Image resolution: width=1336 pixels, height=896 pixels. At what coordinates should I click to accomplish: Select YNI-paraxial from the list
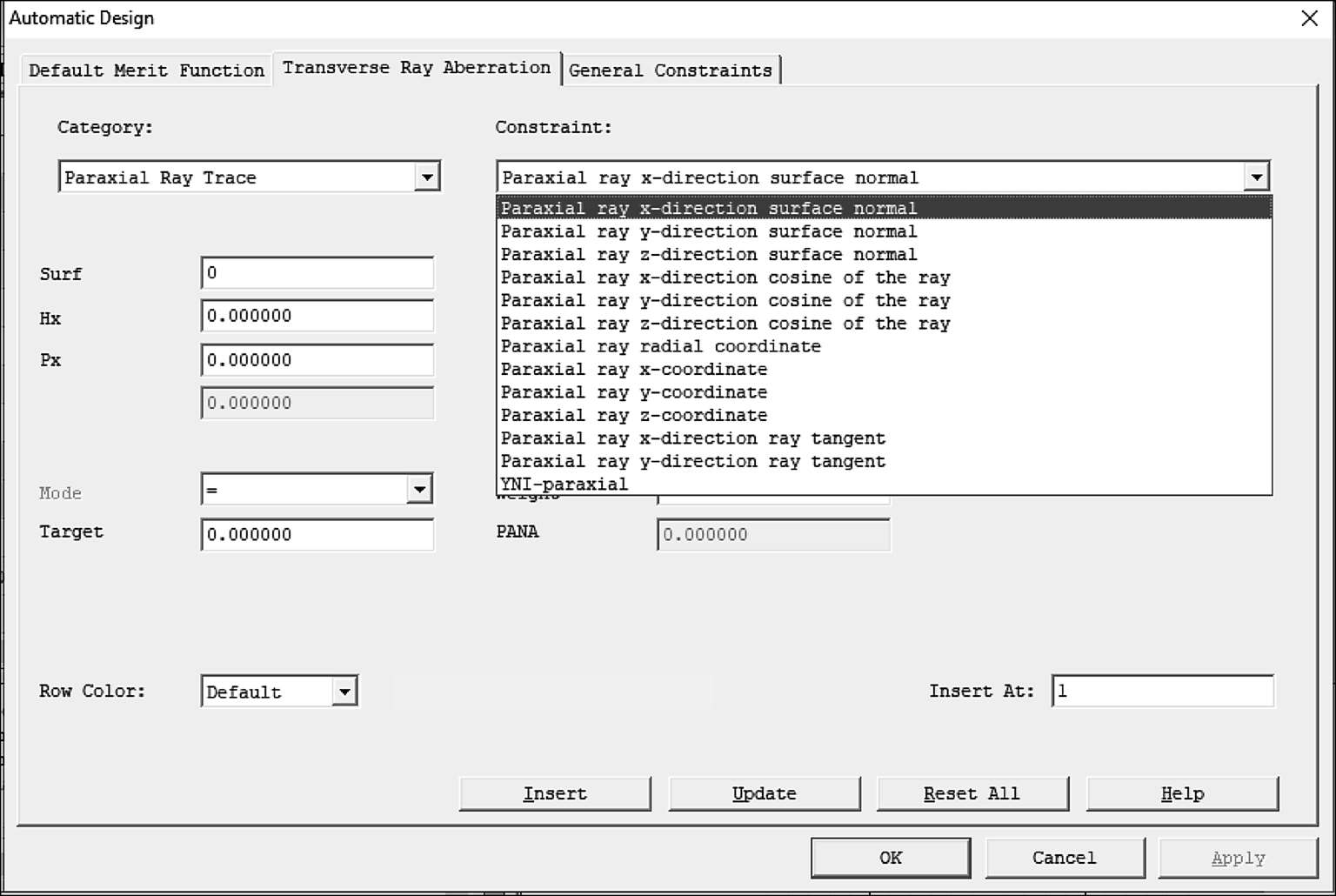[564, 485]
